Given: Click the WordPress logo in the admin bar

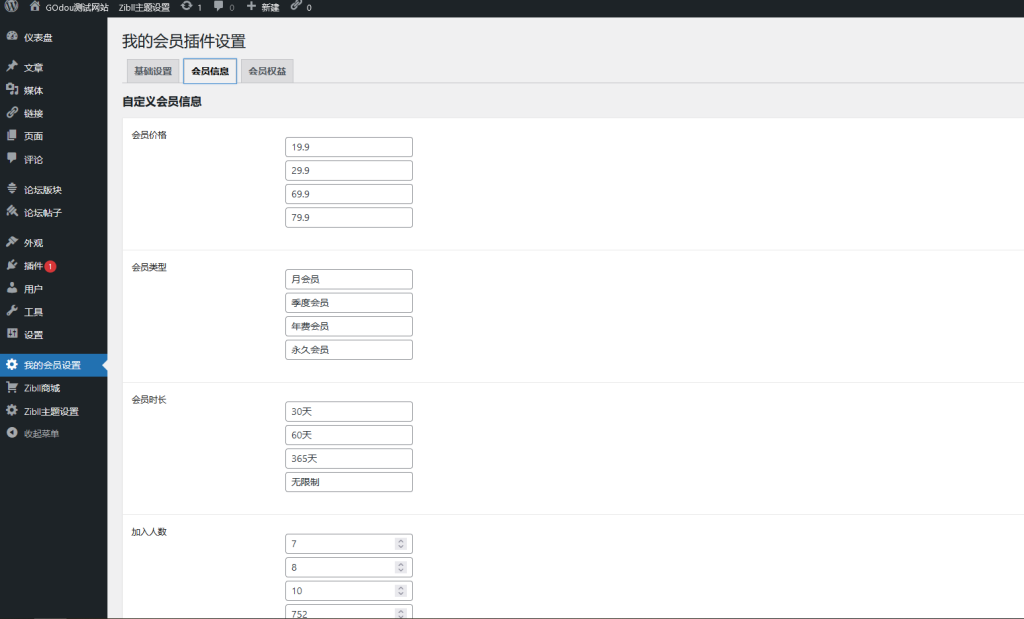Looking at the screenshot, I should pos(11,7).
